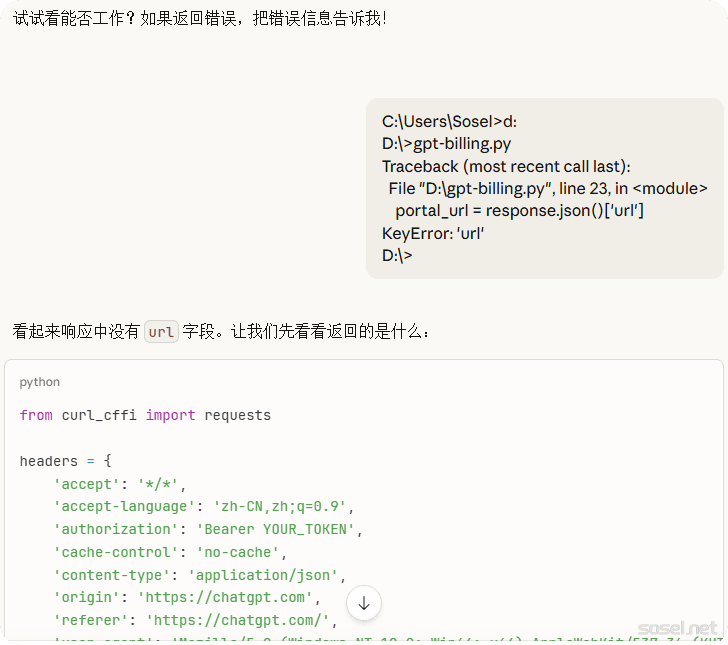The image size is (728, 645).
Task: Click the "portal_url = response.json()['url']" line
Action: pyautogui.click(x=519, y=211)
